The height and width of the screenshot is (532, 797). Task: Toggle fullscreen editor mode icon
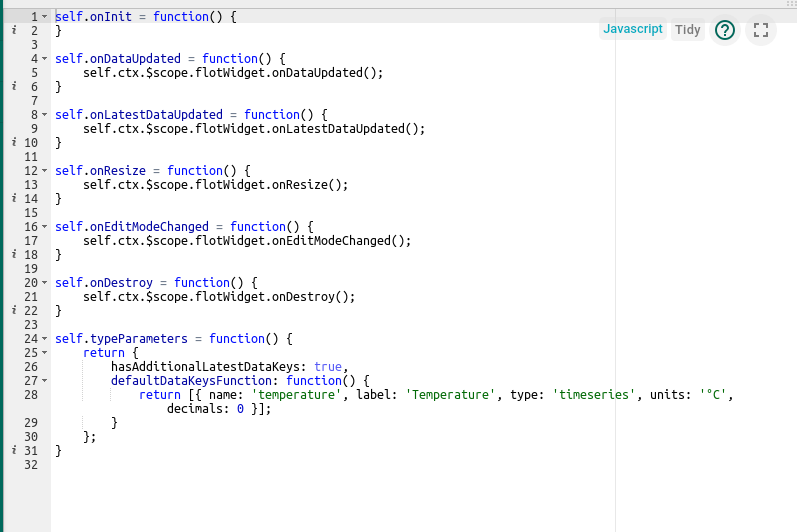(x=760, y=30)
